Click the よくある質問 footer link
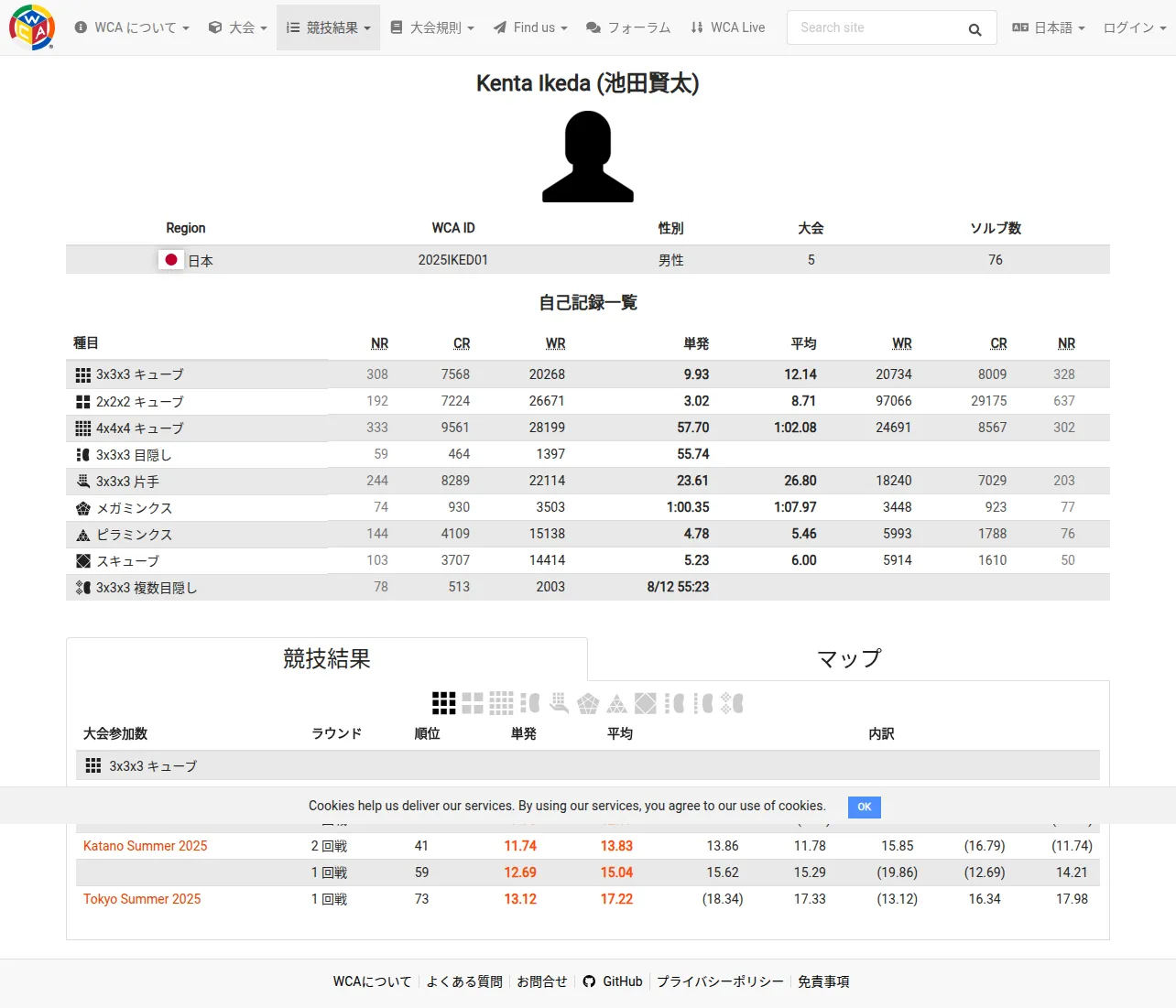The width and height of the screenshot is (1176, 1008). pos(464,981)
